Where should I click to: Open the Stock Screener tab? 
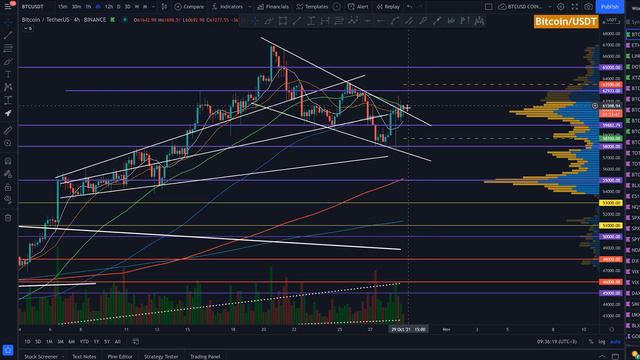(x=41, y=356)
